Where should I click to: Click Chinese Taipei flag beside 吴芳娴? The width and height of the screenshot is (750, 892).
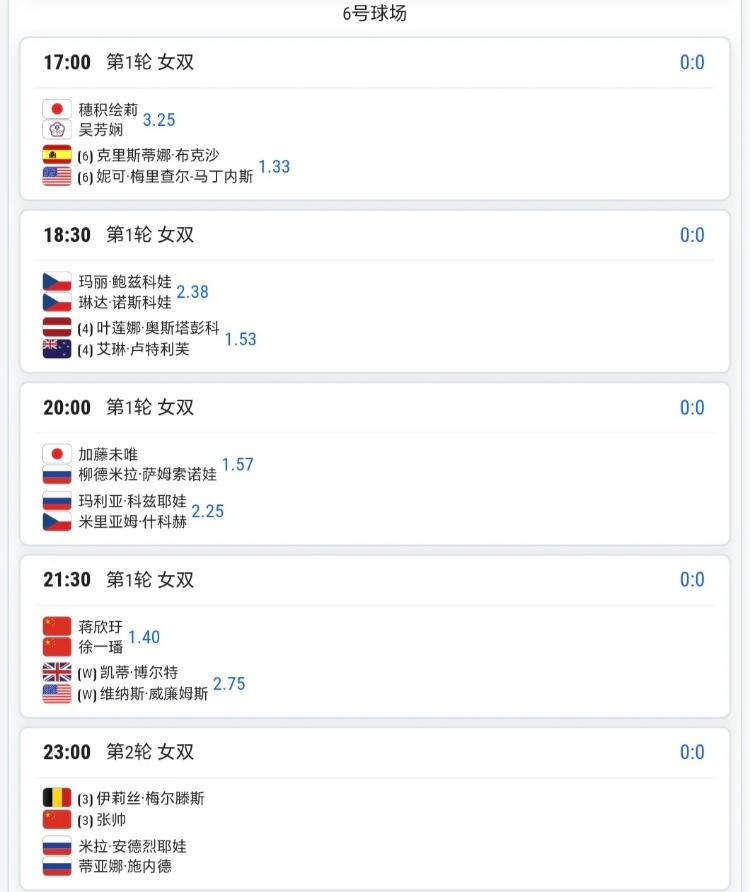[57, 129]
